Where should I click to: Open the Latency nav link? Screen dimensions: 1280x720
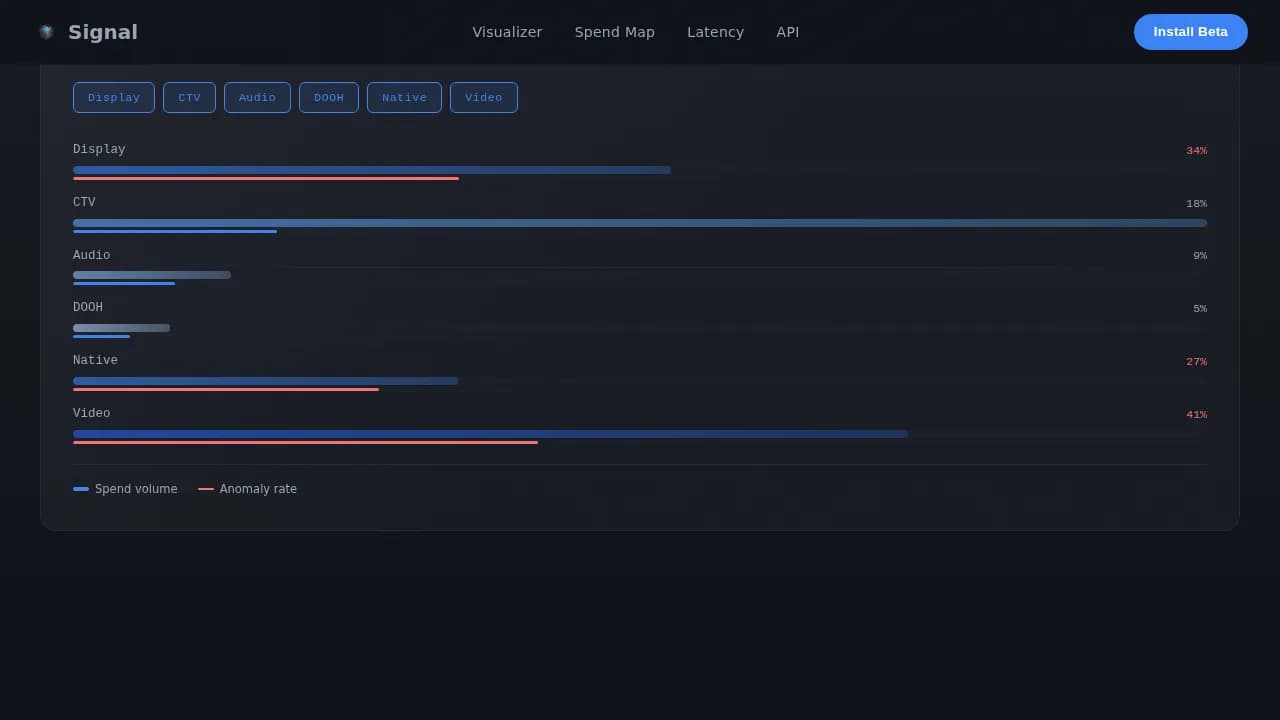(x=715, y=32)
